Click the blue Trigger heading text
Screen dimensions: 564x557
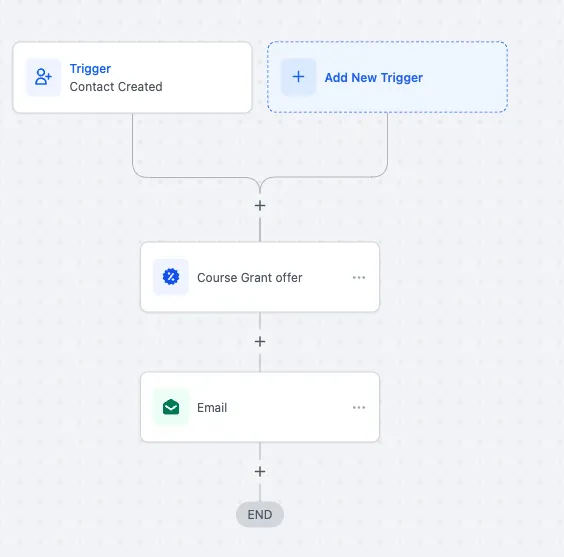pyautogui.click(x=90, y=68)
